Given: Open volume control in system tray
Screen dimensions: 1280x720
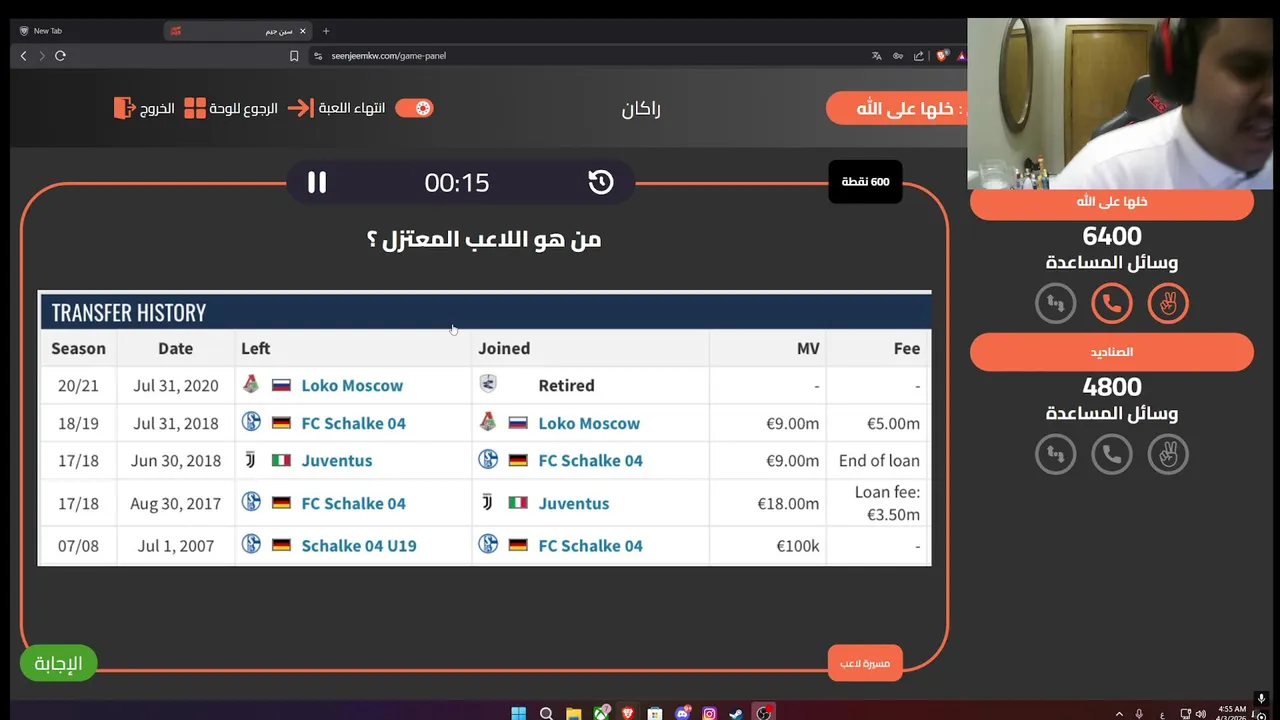Looking at the screenshot, I should point(1199,713).
